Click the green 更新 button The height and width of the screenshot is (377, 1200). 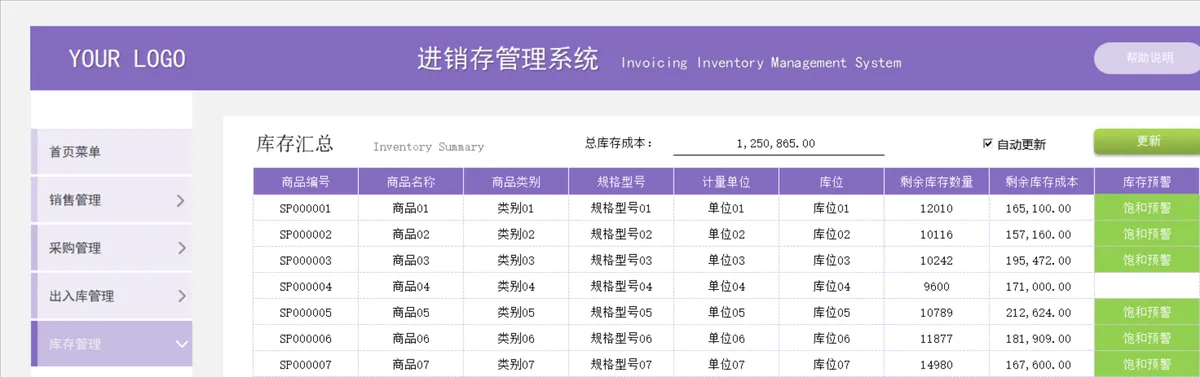[x=1147, y=141]
